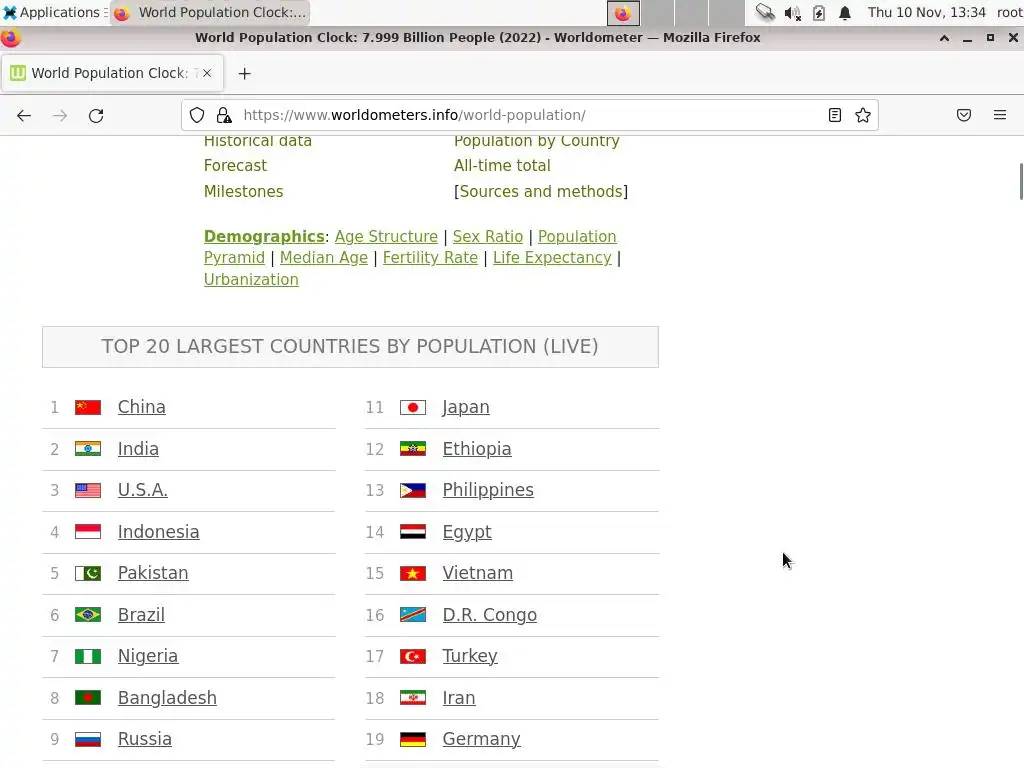The height and width of the screenshot is (768, 1024).
Task: Click the forward navigation arrow
Action: point(60,116)
